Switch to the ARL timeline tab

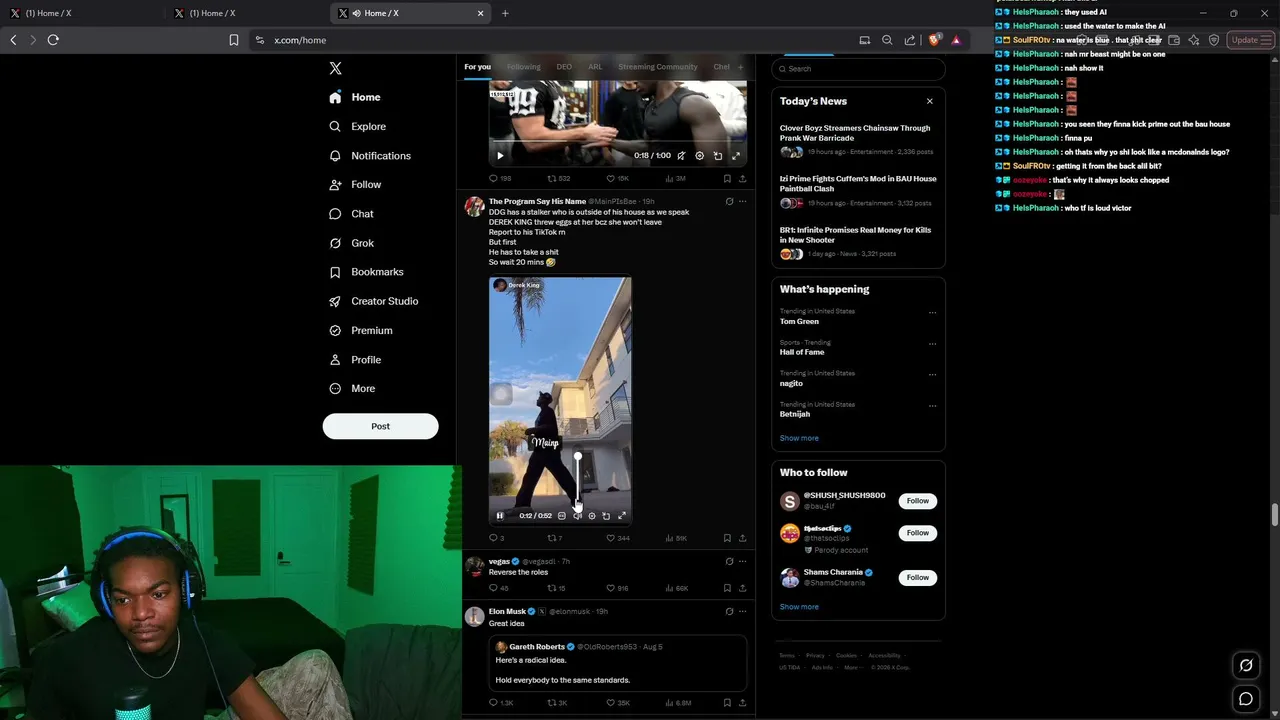point(595,67)
